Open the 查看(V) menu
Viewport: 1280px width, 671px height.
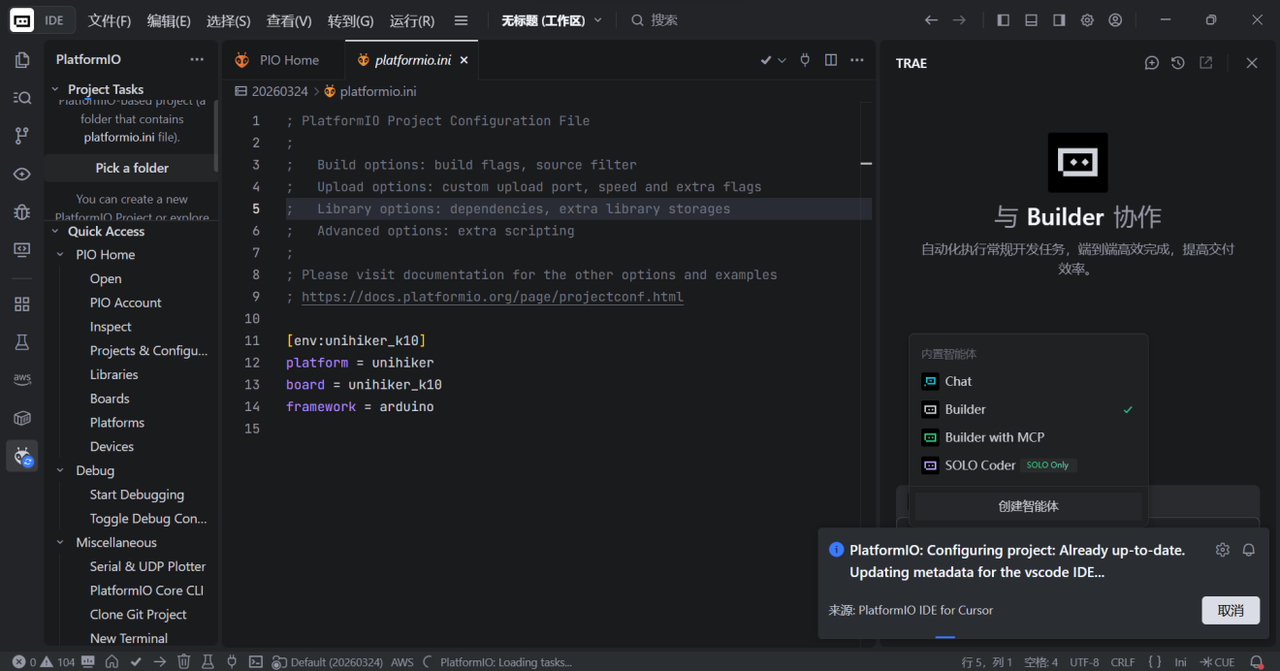289,20
